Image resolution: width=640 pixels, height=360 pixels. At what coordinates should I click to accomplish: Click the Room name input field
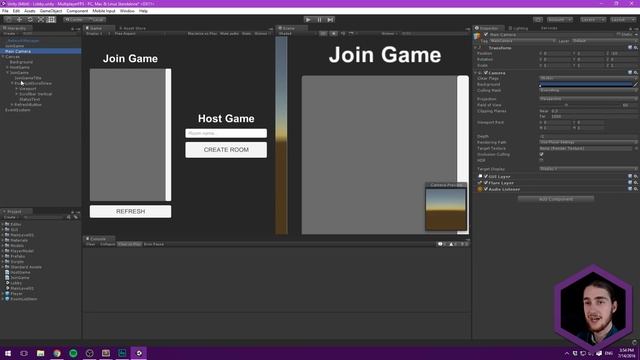[226, 133]
